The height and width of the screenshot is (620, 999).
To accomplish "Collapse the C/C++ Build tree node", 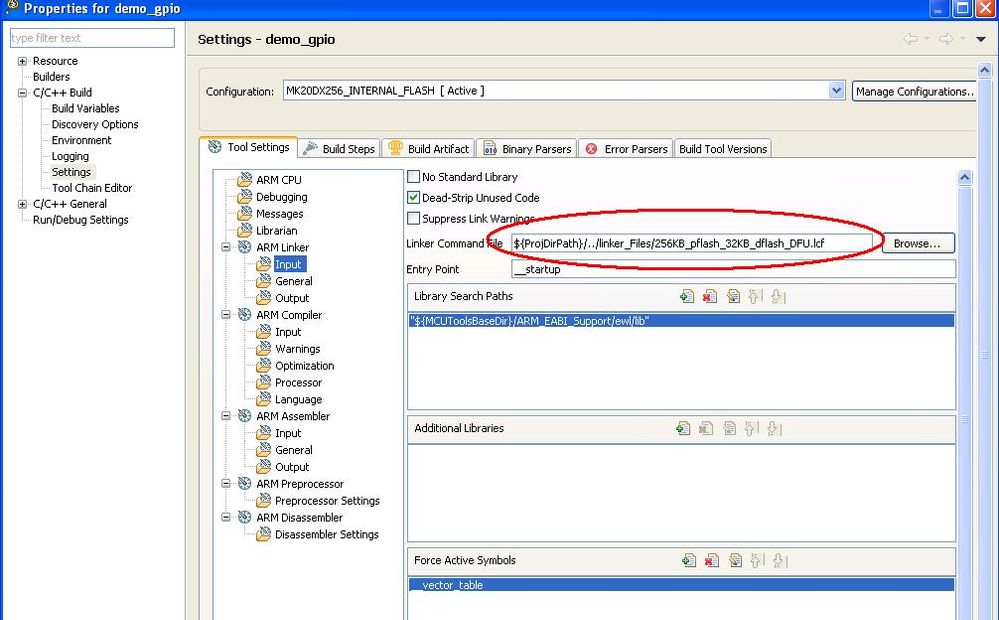I will [22, 92].
